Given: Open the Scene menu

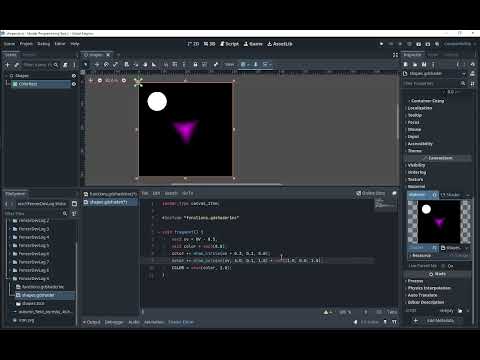Looking at the screenshot, I should pyautogui.click(x=9, y=44).
